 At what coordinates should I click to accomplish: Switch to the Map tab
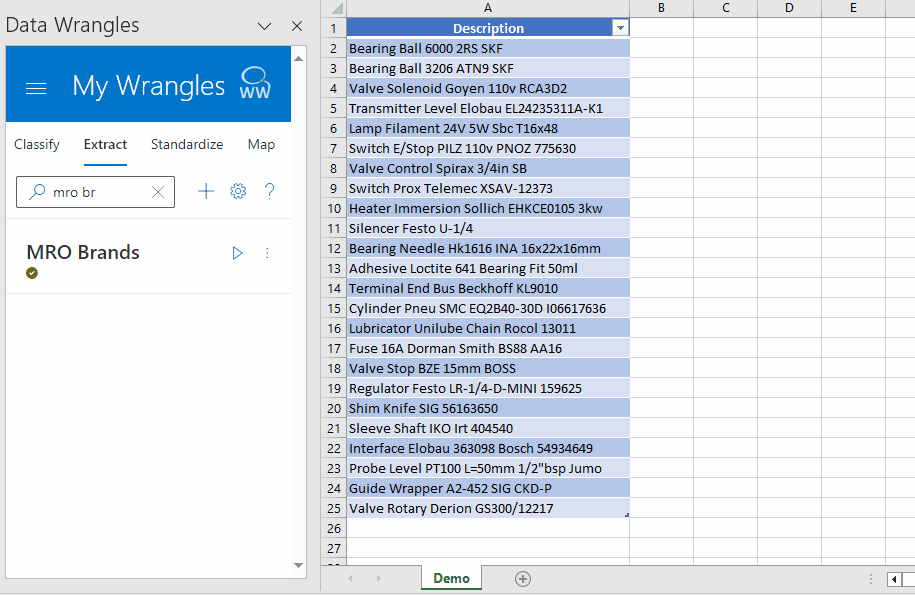point(261,145)
